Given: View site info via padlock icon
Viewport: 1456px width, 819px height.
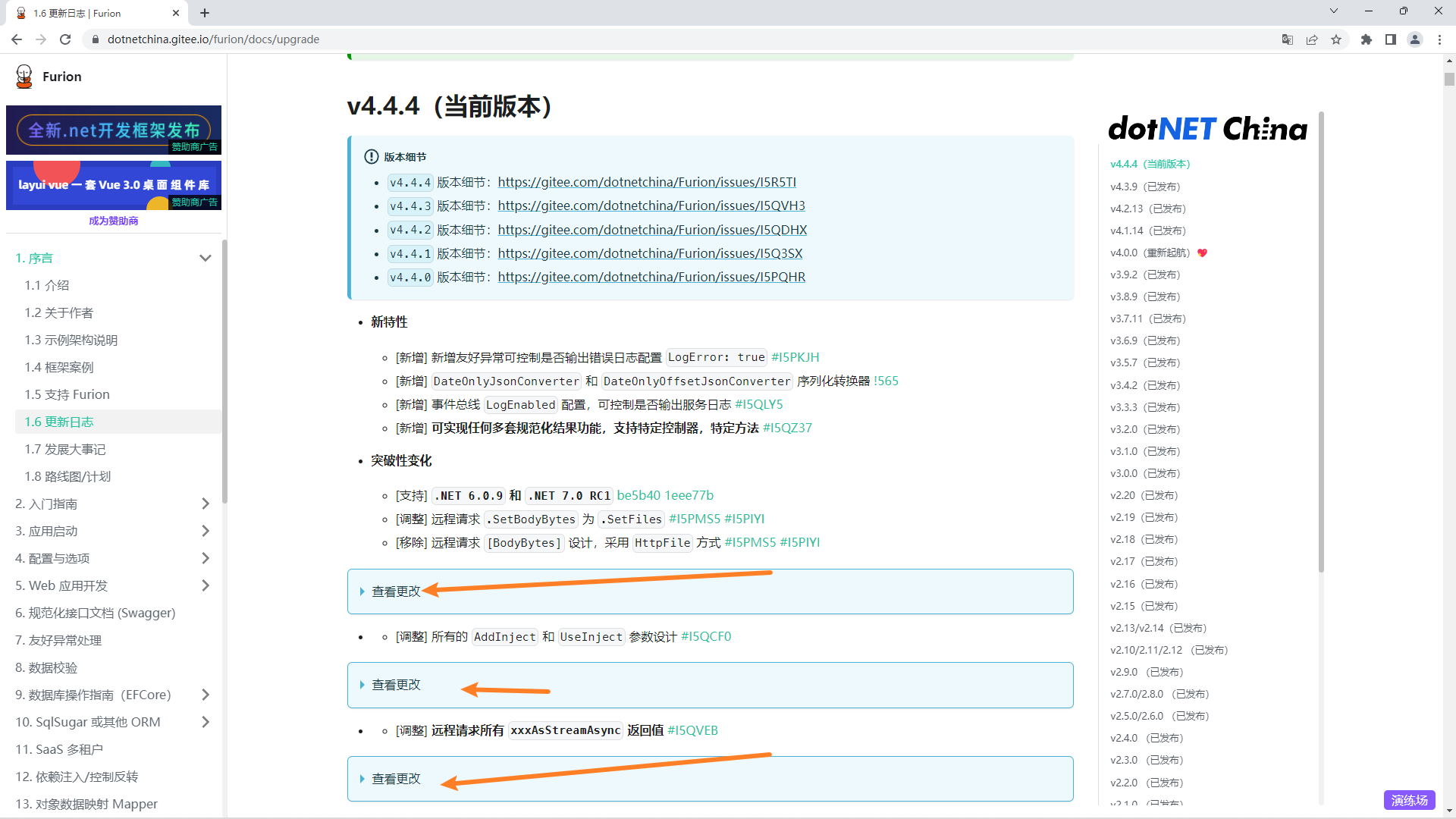Looking at the screenshot, I should (96, 39).
